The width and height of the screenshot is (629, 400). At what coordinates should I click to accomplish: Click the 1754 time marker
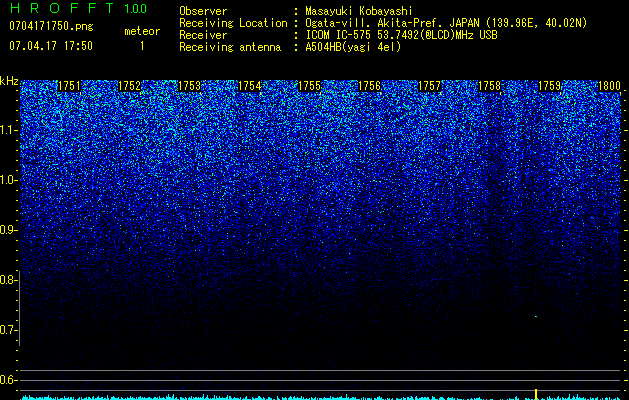pos(250,86)
